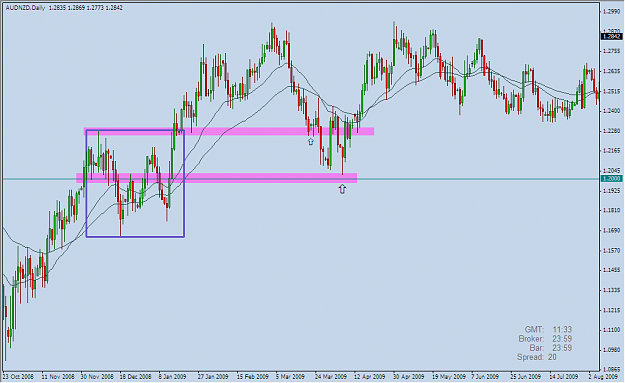
Task: Click the 30 Apr 2009 date label
Action: [x=409, y=377]
